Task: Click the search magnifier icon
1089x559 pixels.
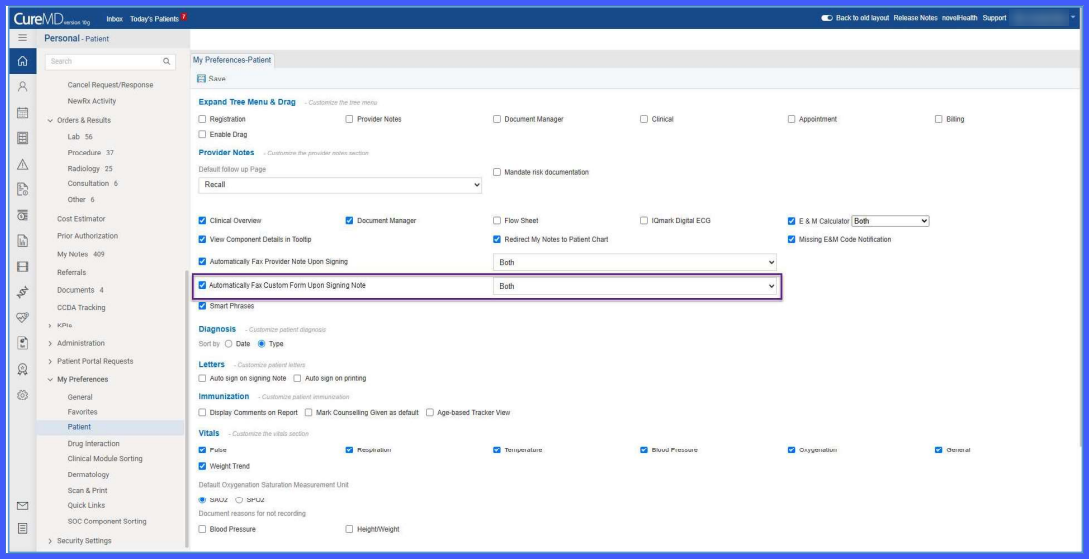Action: [x=167, y=62]
